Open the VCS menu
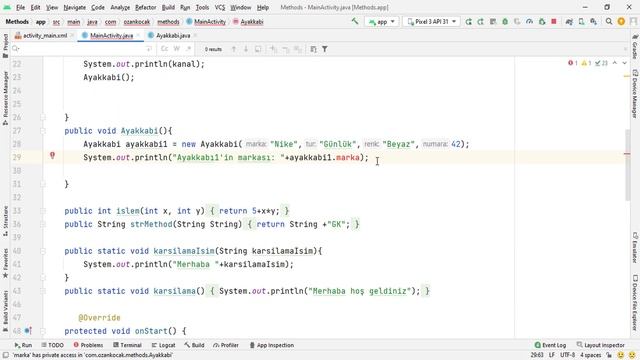The height and width of the screenshot is (360, 640). [x=220, y=7]
